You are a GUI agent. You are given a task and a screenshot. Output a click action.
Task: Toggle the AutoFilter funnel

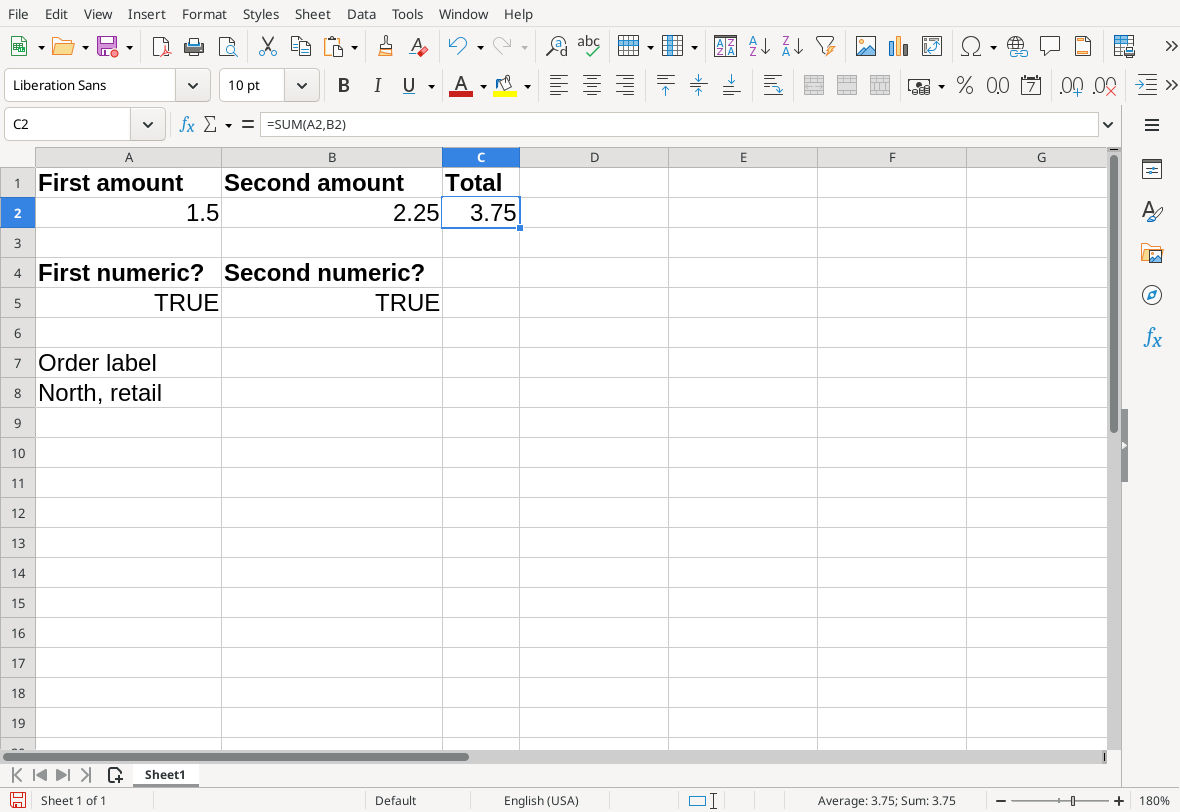[826, 47]
